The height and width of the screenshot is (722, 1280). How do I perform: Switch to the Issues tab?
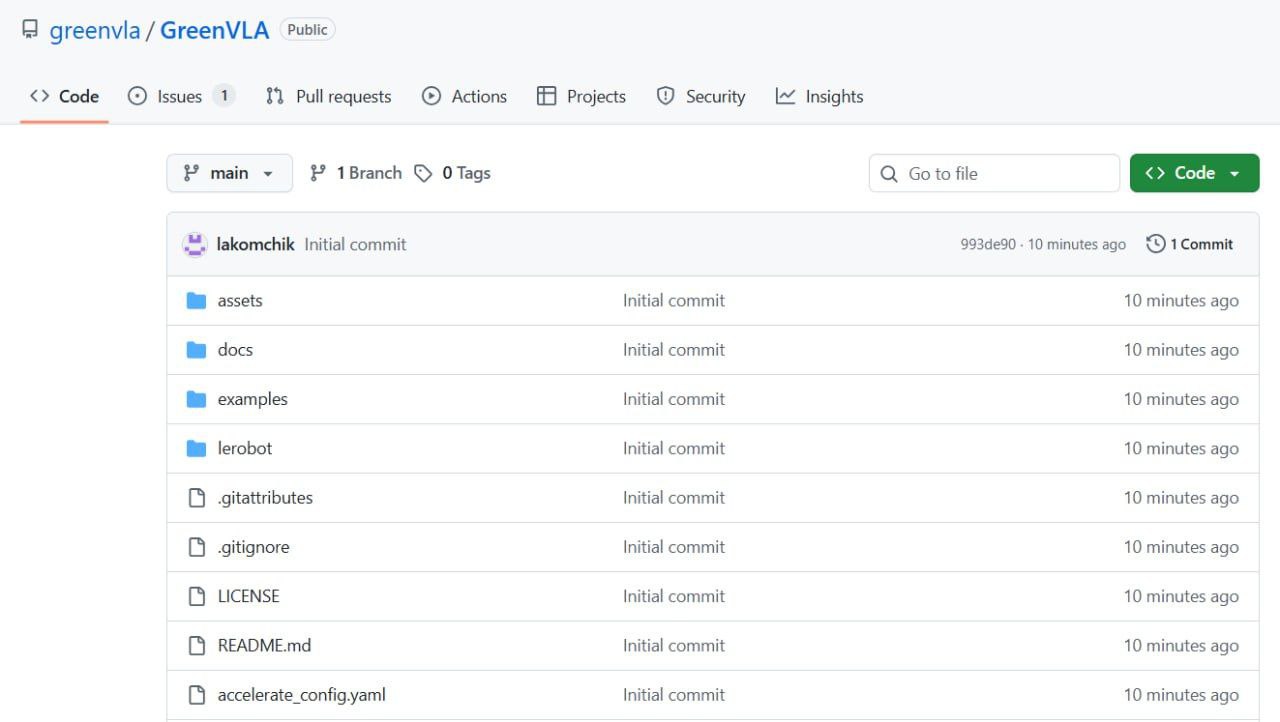181,96
